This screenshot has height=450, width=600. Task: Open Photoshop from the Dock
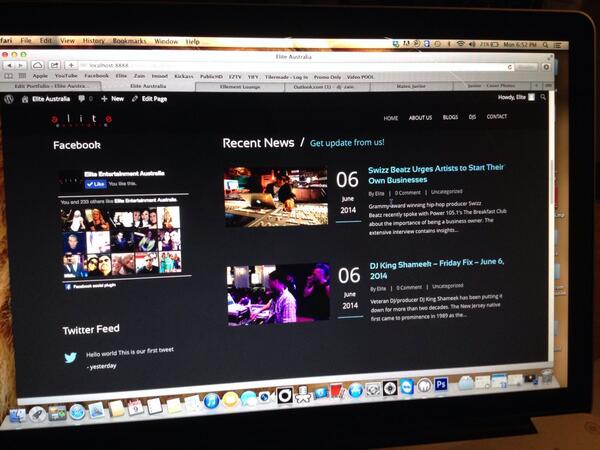click(440, 384)
